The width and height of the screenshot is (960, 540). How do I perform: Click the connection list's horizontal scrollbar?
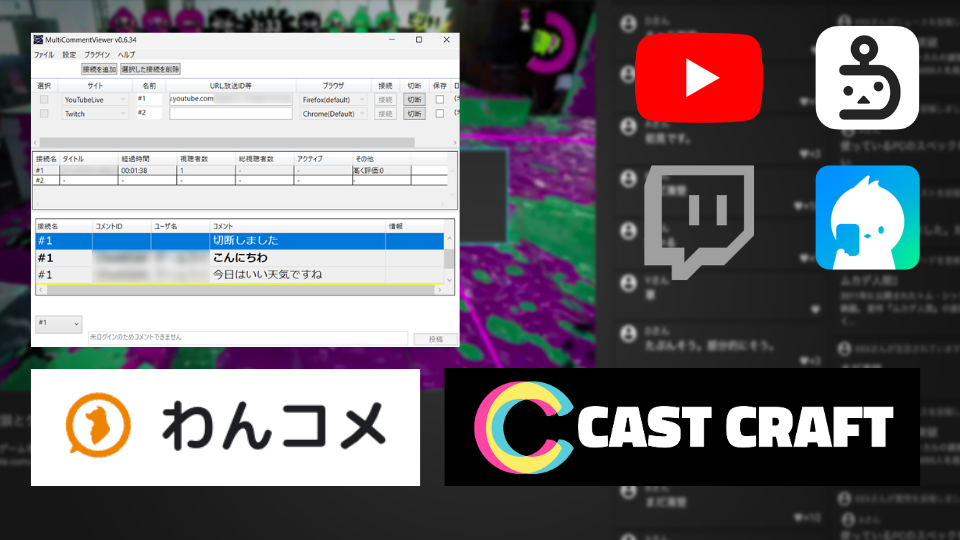click(x=227, y=143)
